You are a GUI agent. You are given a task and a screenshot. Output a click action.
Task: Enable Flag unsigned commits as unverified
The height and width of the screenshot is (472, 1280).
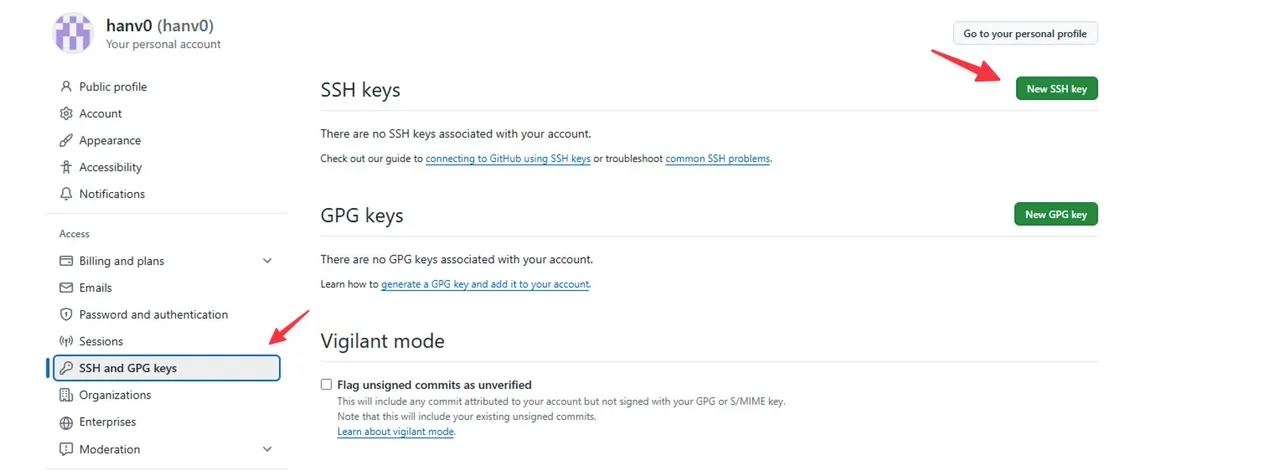[x=326, y=385]
